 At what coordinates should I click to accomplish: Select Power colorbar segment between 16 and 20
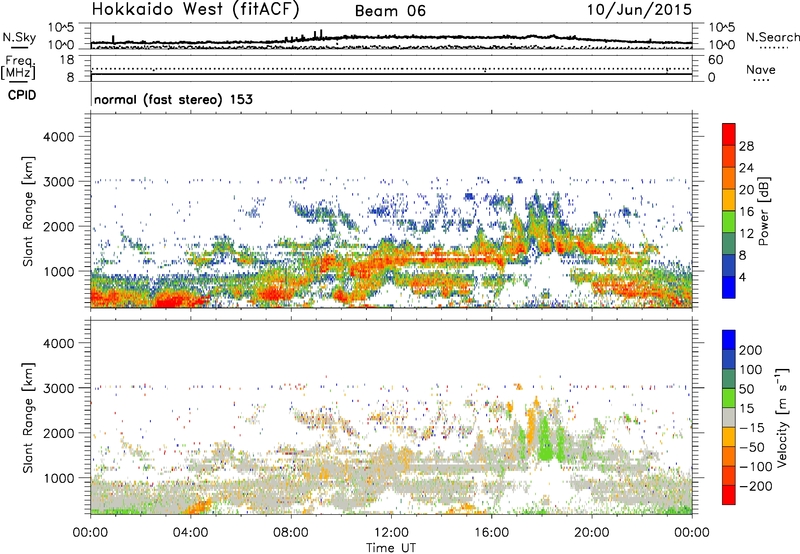tap(729, 200)
